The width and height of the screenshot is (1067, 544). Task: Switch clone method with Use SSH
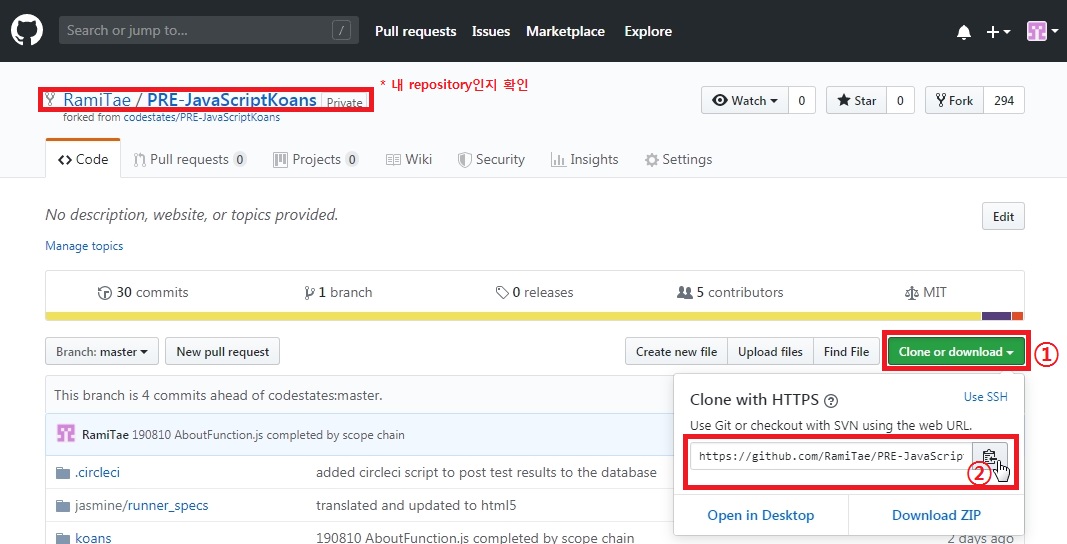tap(985, 397)
